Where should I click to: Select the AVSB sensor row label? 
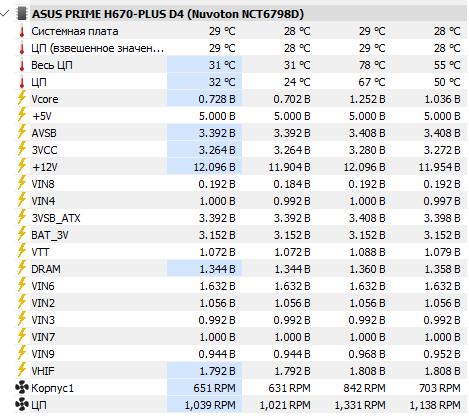tap(44, 133)
